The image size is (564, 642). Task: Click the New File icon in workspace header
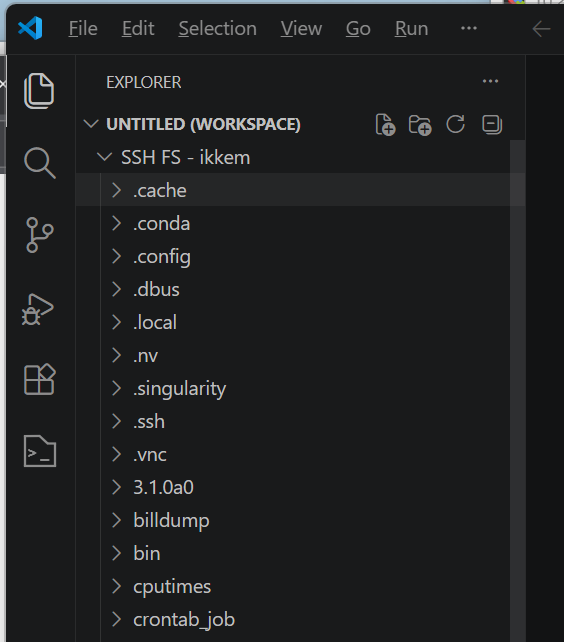point(385,124)
